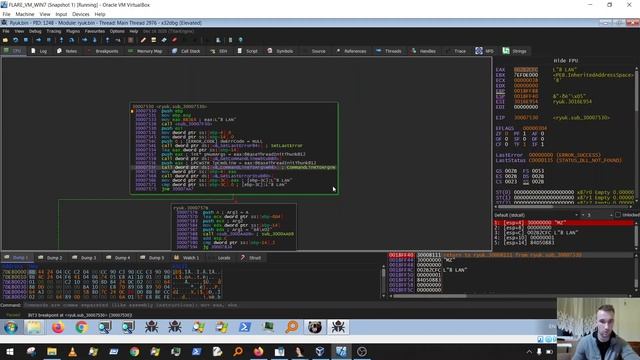
Task: Select the EIP register value
Action: pyautogui.click(x=526, y=118)
